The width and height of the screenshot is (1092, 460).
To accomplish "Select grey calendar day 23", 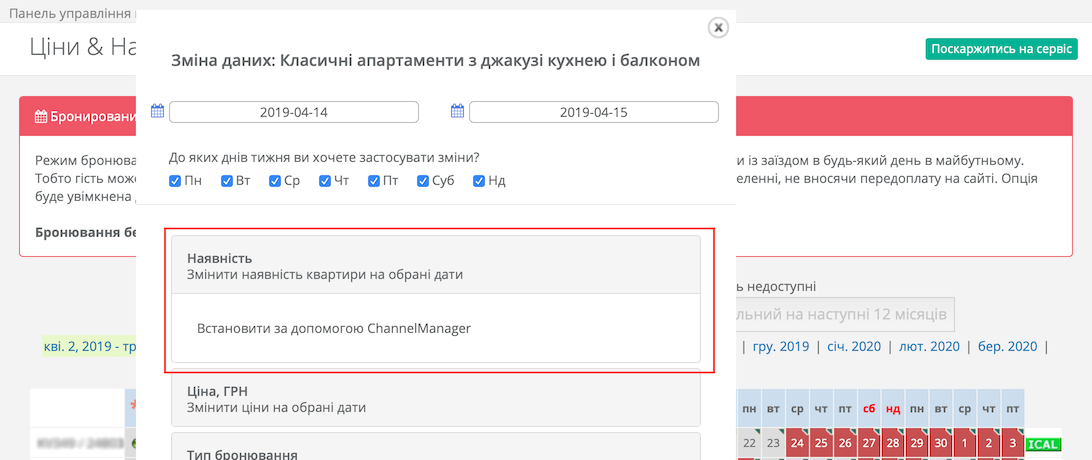I will pyautogui.click(x=773, y=443).
